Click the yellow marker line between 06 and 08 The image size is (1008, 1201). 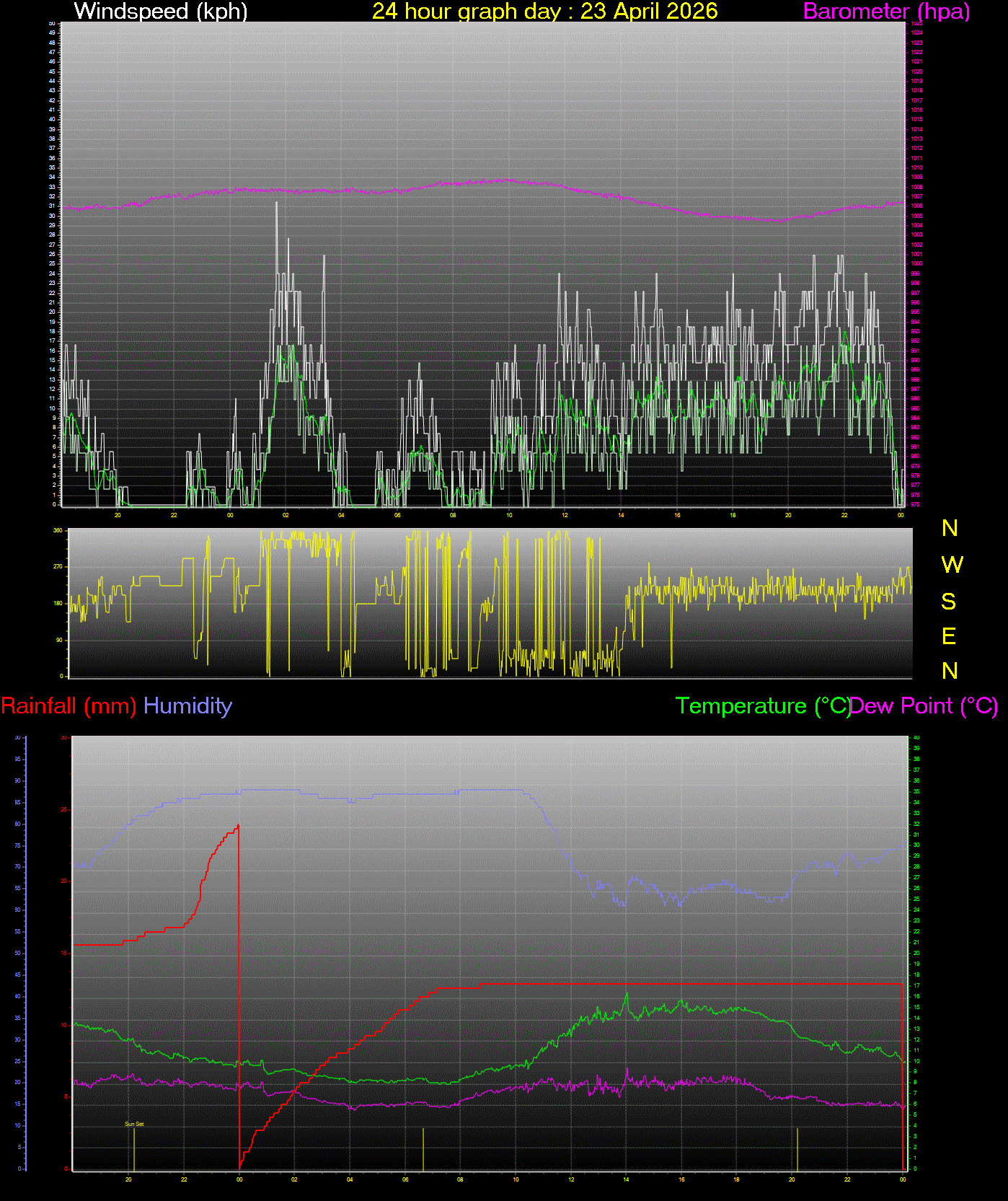(x=423, y=1148)
